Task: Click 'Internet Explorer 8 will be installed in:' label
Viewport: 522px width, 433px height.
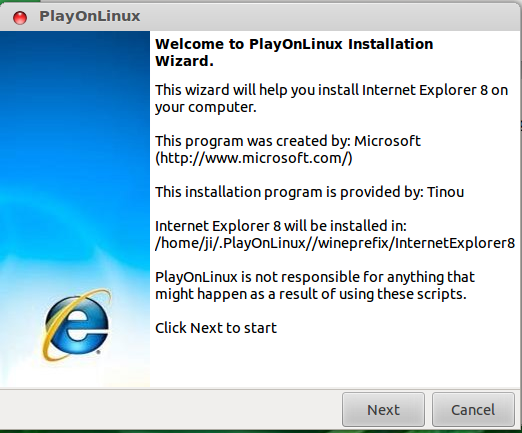Action: pyautogui.click(x=281, y=226)
